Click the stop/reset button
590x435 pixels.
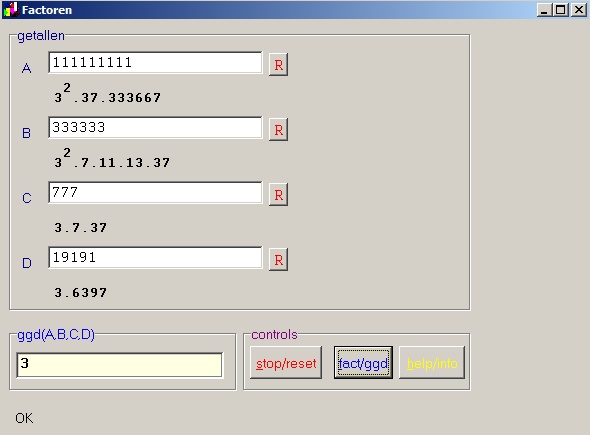(286, 363)
